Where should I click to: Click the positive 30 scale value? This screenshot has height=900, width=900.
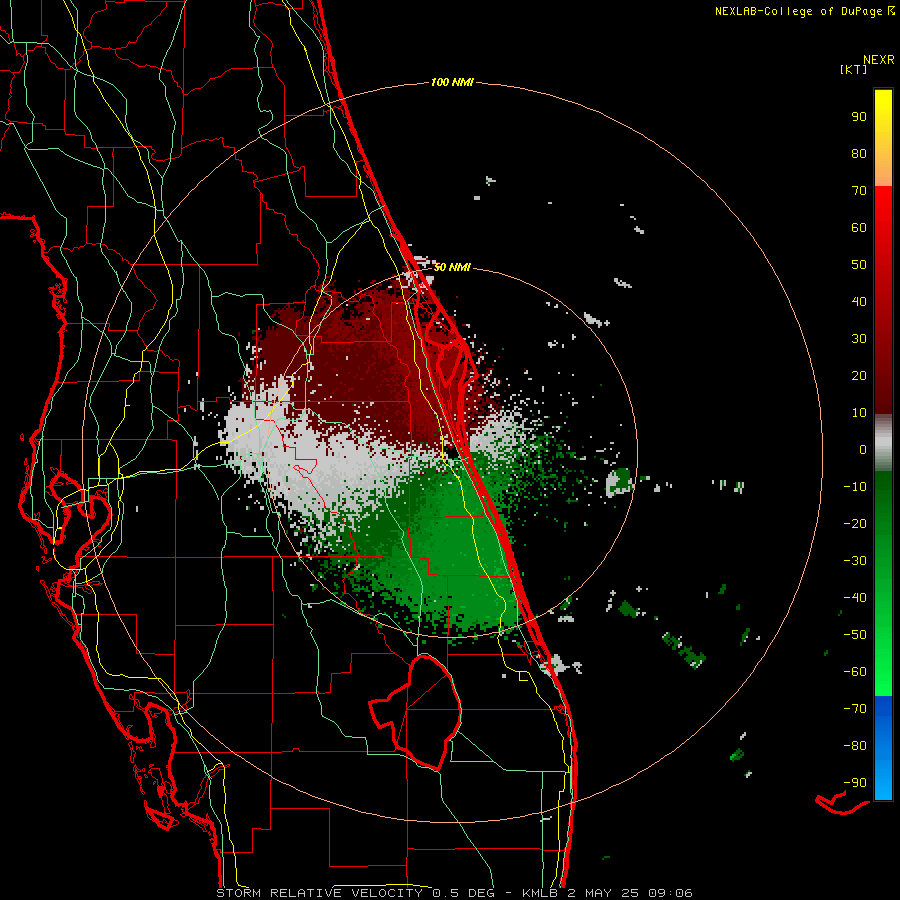click(x=859, y=339)
